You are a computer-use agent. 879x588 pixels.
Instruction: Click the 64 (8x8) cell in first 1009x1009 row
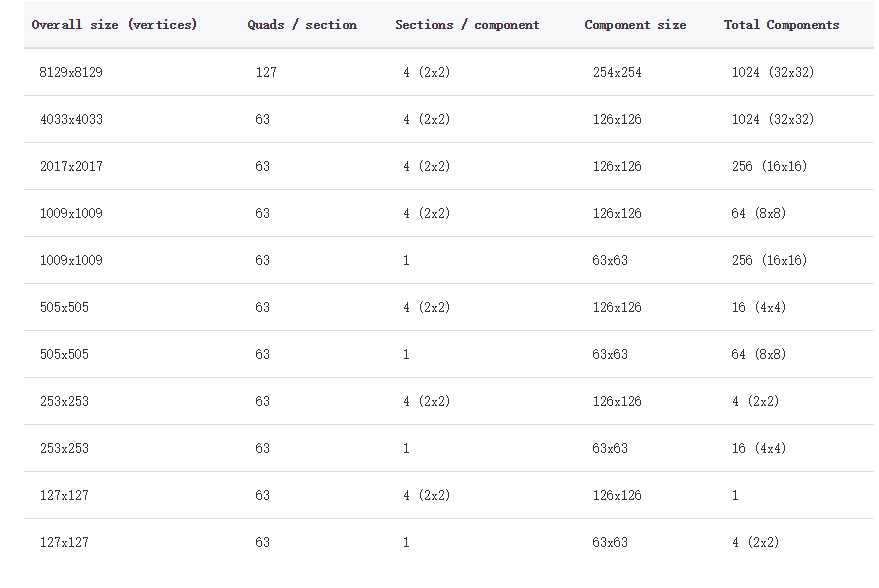point(758,214)
